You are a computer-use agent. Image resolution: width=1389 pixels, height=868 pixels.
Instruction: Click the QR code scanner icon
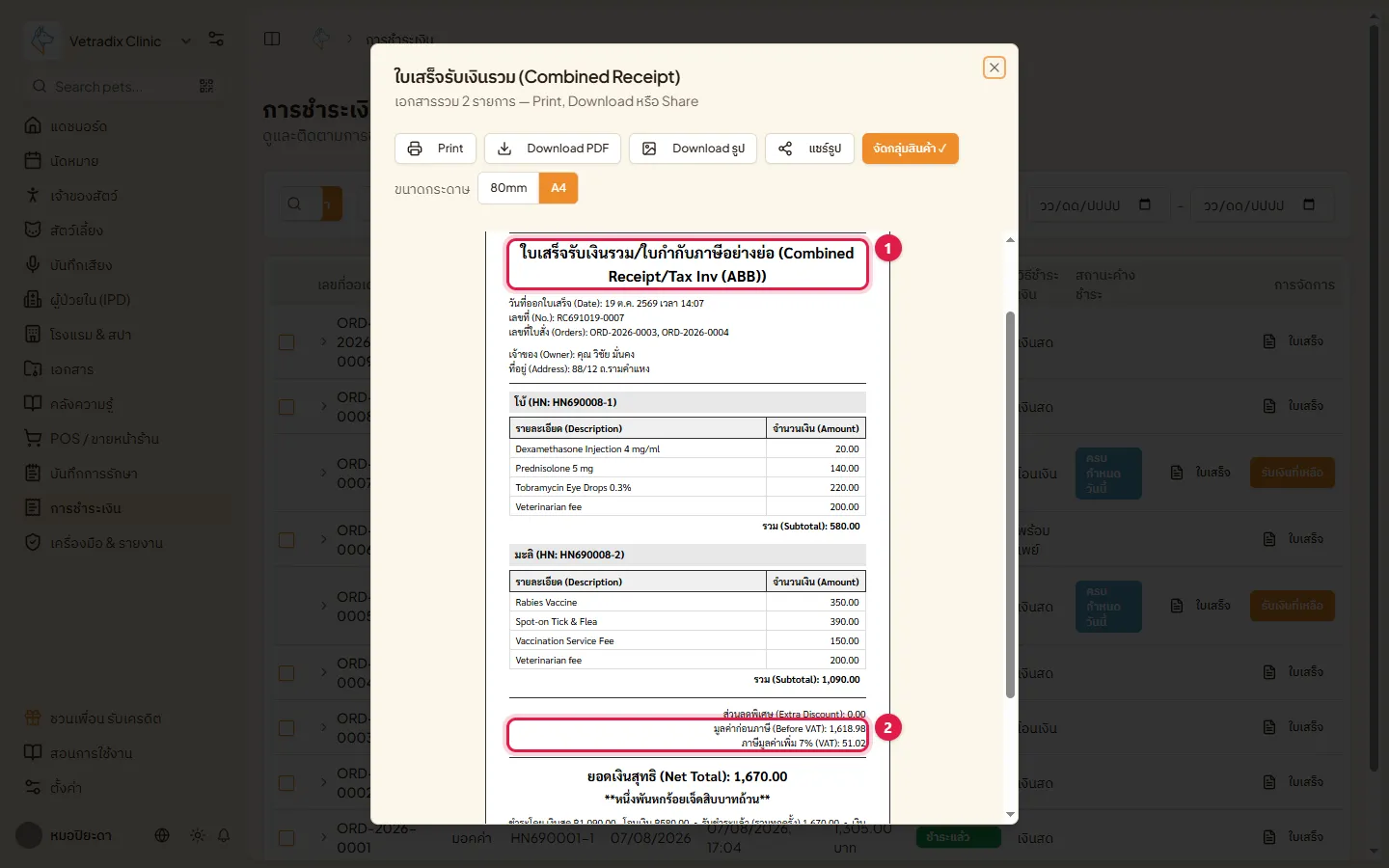206,86
